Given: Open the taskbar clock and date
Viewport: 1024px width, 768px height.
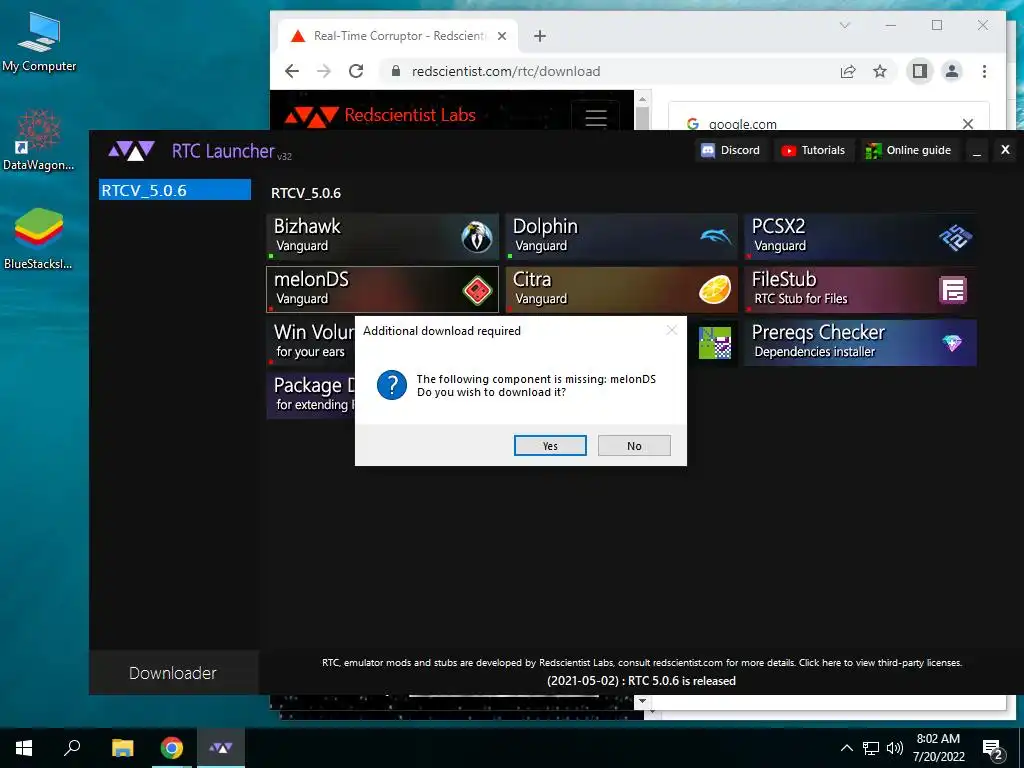Looking at the screenshot, I should [x=938, y=748].
